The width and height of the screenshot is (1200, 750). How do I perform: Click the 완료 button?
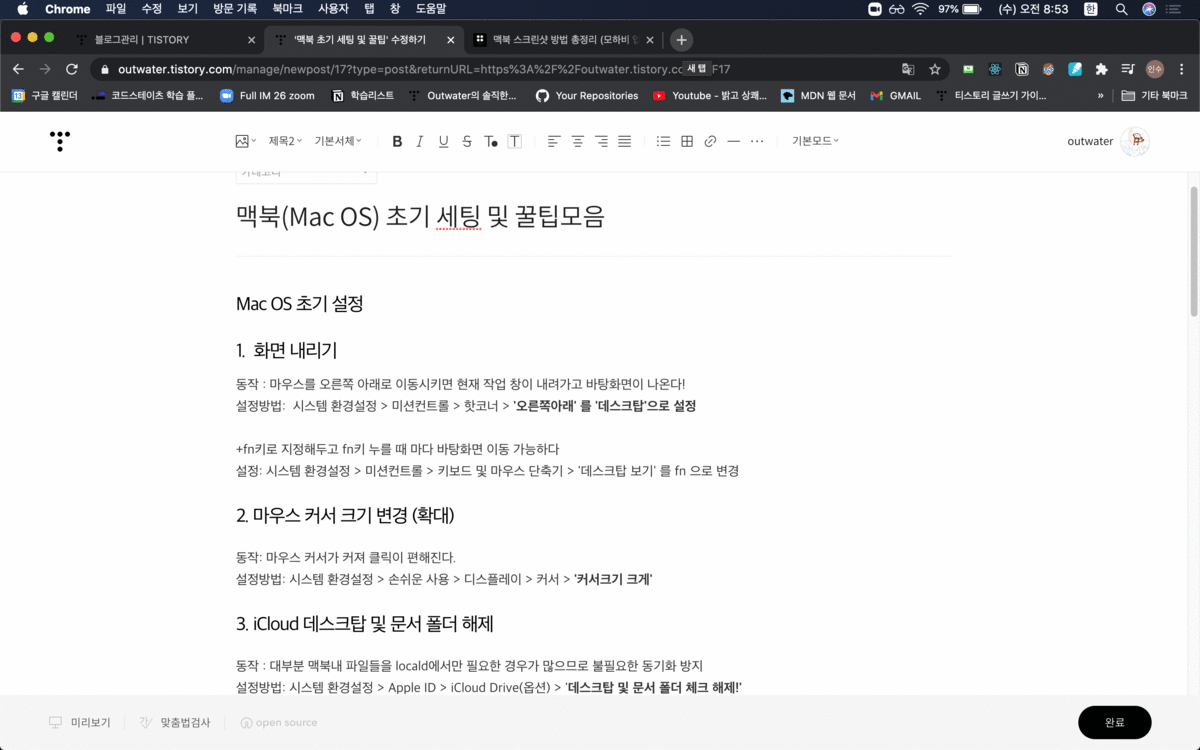coord(1114,722)
